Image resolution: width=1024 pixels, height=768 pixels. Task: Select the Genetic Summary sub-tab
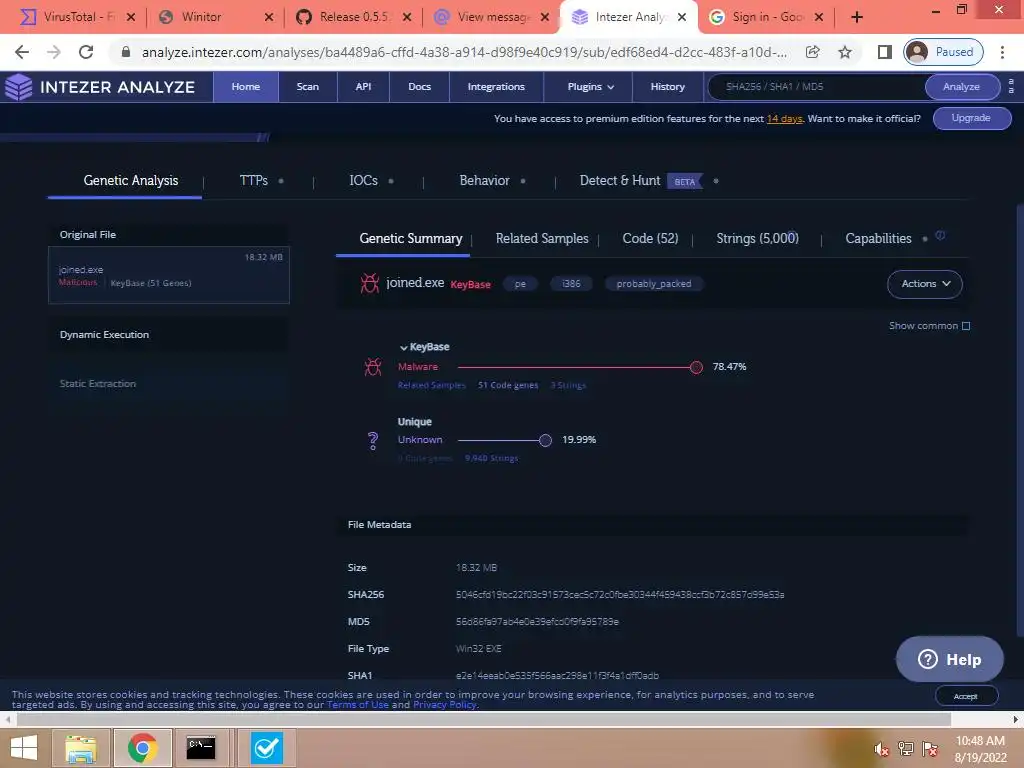pos(411,239)
